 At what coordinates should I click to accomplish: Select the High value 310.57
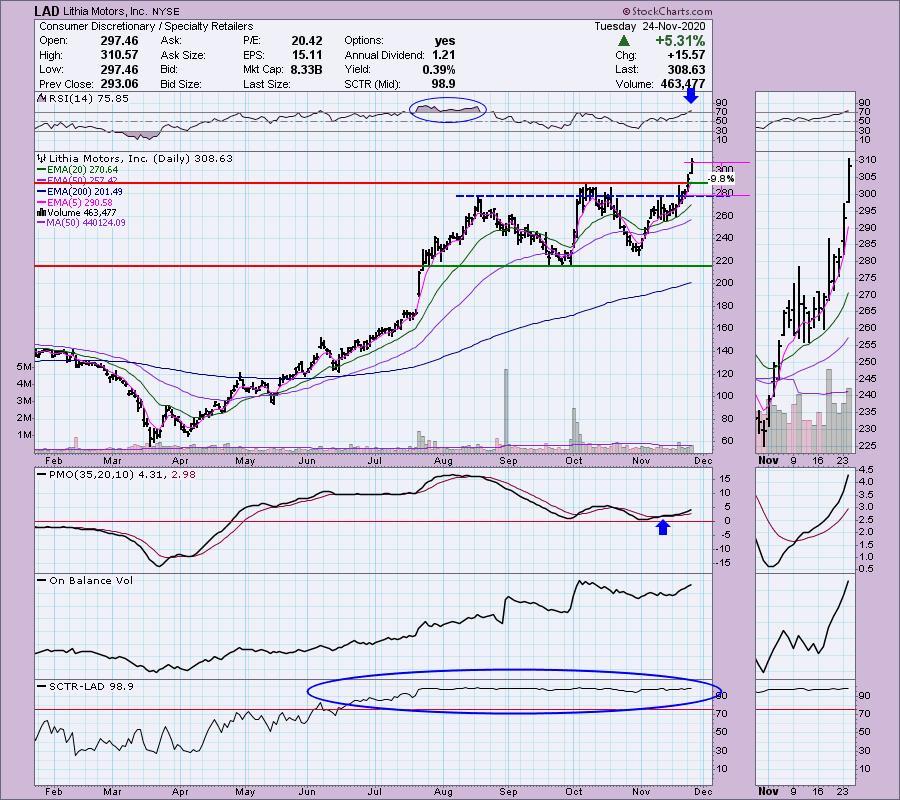pos(119,55)
